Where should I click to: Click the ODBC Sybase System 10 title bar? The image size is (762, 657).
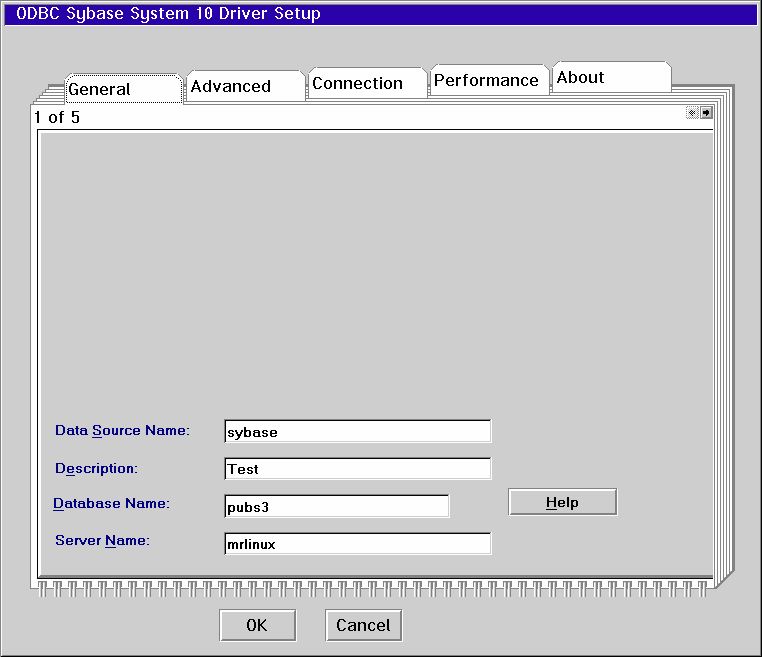click(x=381, y=14)
